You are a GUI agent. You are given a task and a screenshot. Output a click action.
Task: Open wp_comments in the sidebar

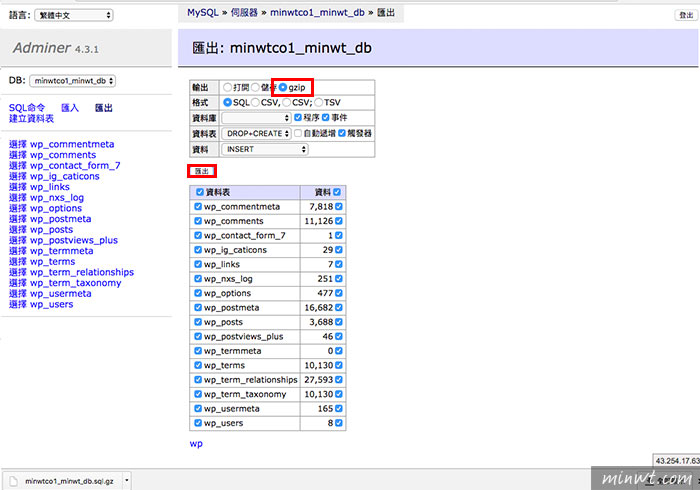coord(63,155)
